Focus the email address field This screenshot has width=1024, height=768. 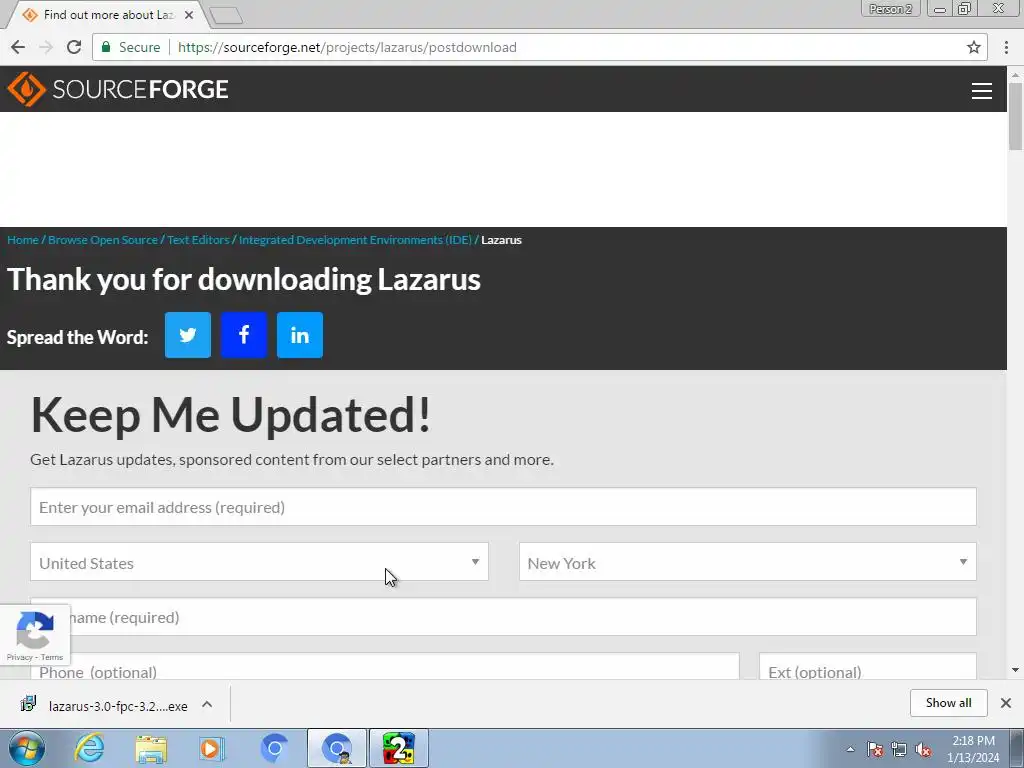504,506
